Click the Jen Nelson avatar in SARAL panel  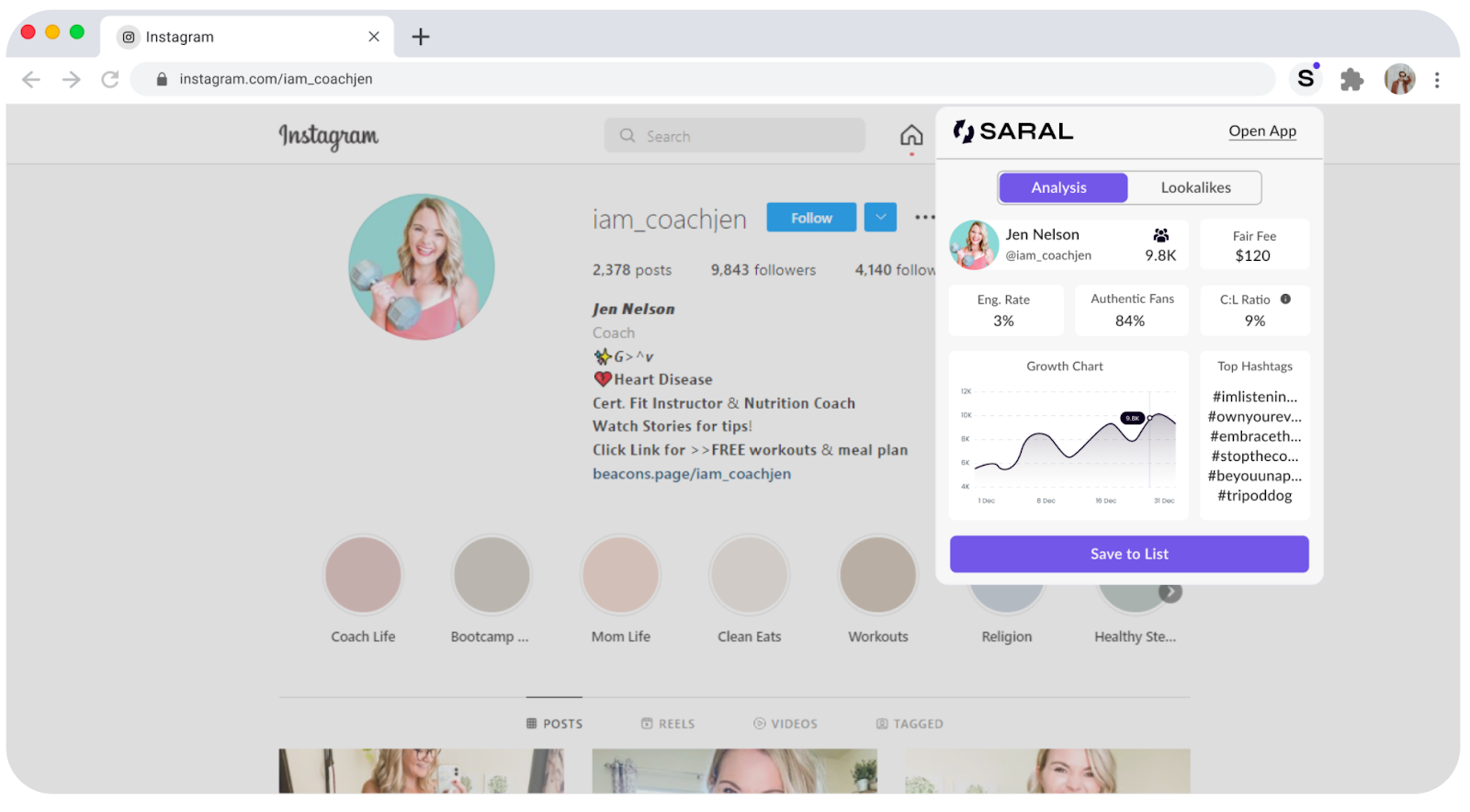tap(974, 244)
